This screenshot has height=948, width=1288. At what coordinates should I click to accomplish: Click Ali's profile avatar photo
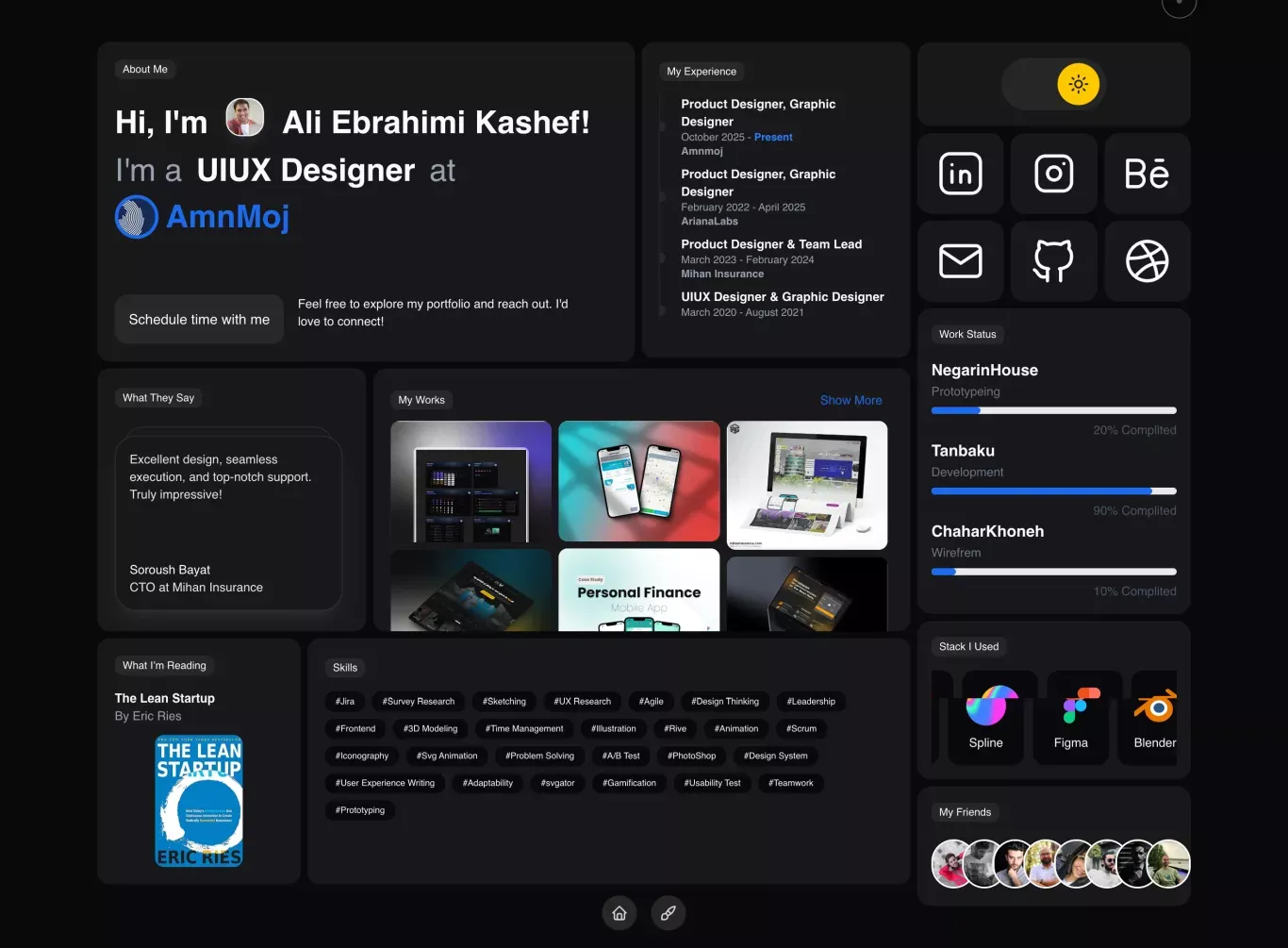pos(245,119)
